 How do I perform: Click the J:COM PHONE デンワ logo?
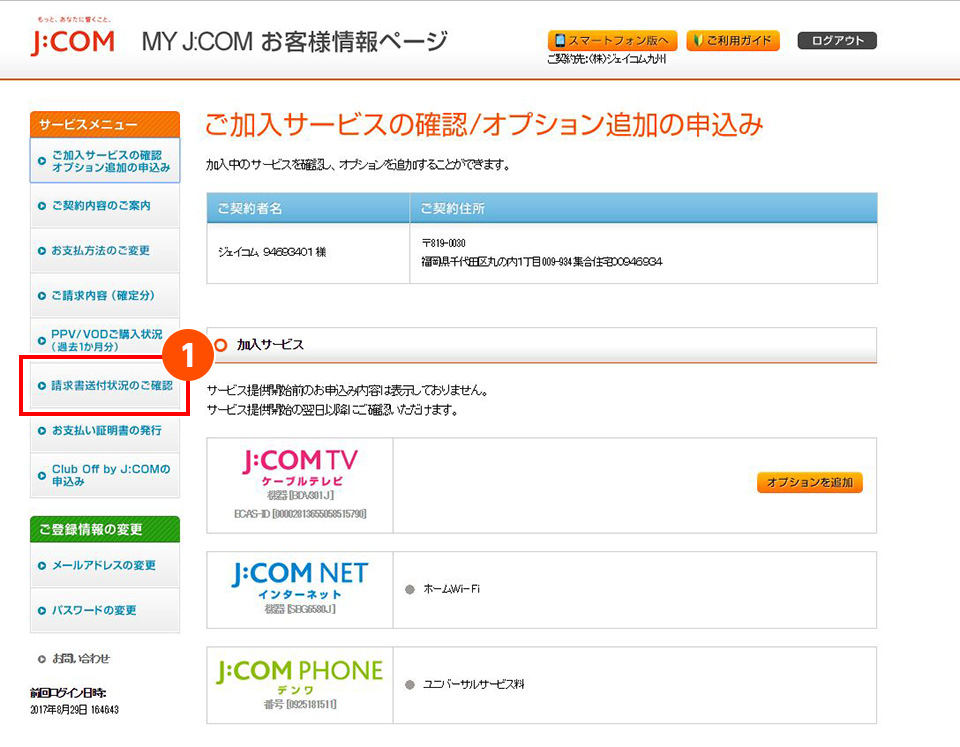click(300, 677)
